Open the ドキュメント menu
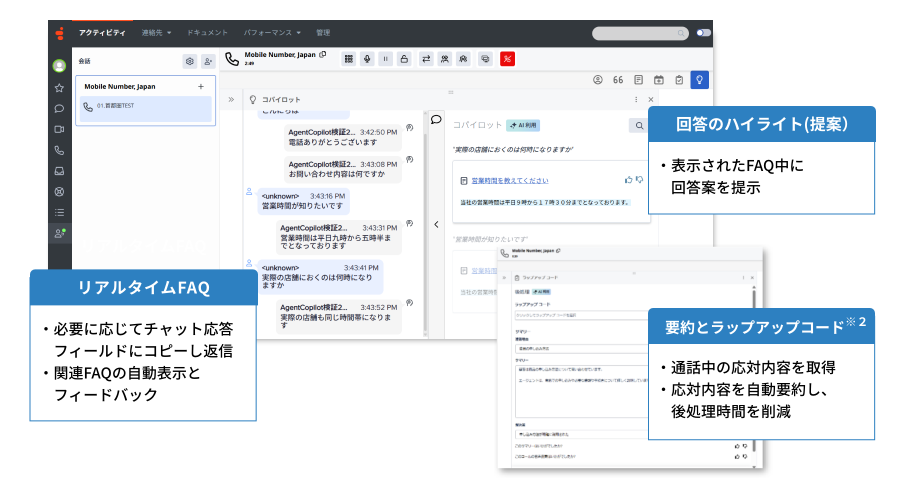900x495 pixels. (207, 33)
